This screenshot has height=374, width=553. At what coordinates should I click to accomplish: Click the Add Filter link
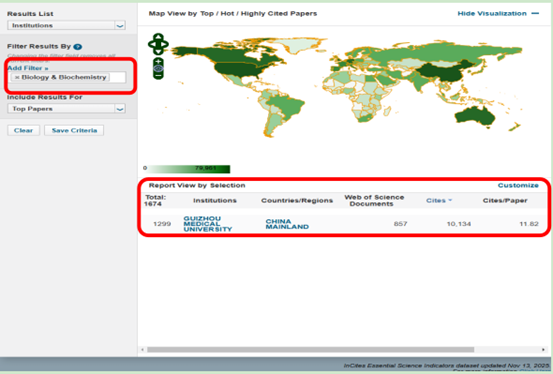click(28, 68)
